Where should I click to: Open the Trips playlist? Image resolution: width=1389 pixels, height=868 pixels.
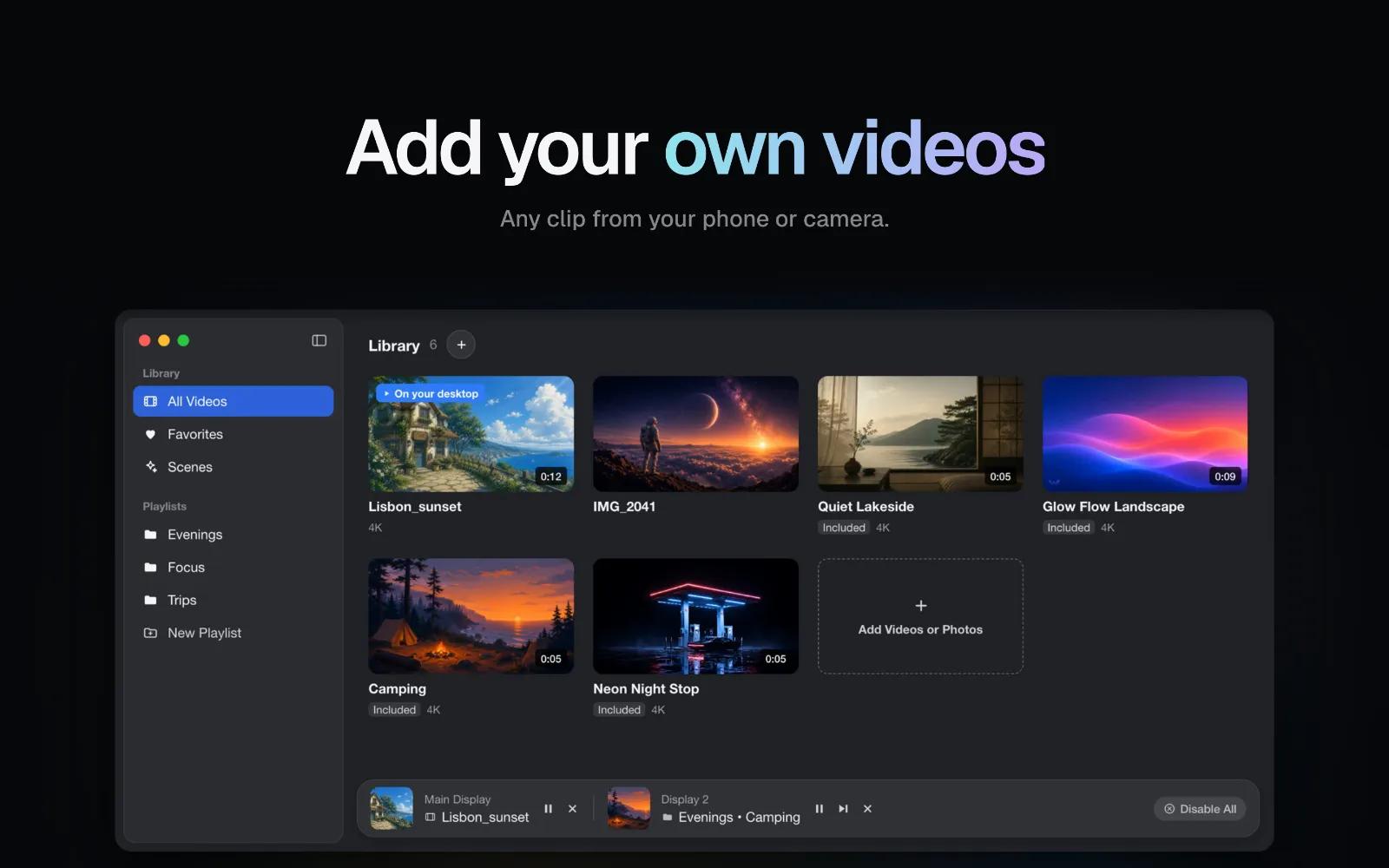[233, 600]
